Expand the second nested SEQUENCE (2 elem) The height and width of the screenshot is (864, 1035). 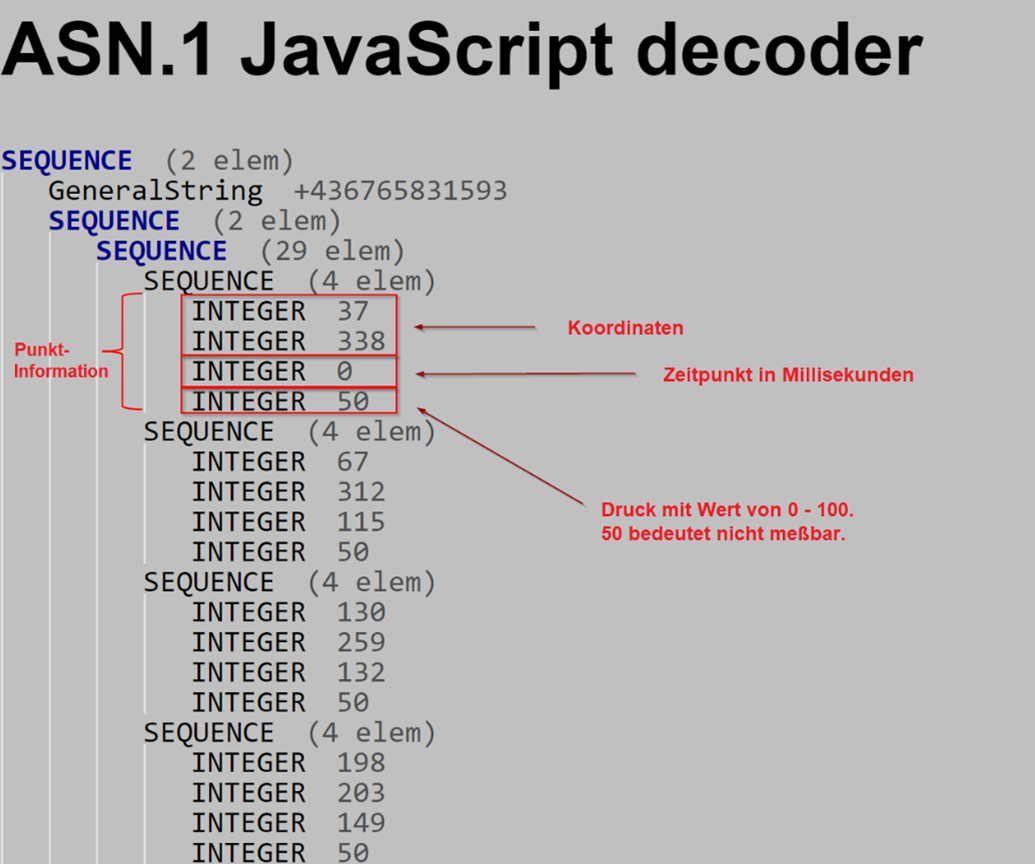114,221
